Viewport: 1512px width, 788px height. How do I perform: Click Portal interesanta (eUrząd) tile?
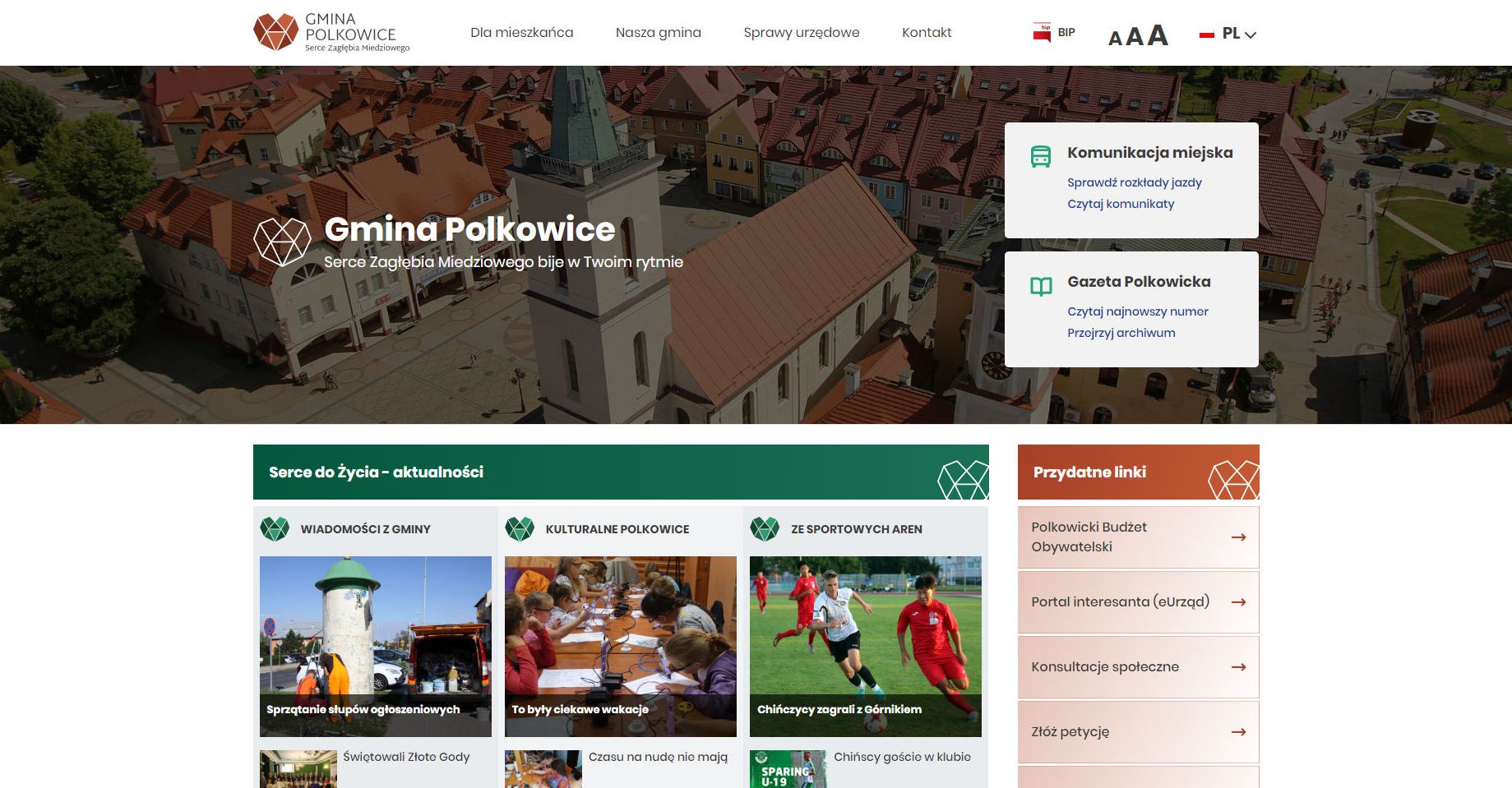(1121, 601)
